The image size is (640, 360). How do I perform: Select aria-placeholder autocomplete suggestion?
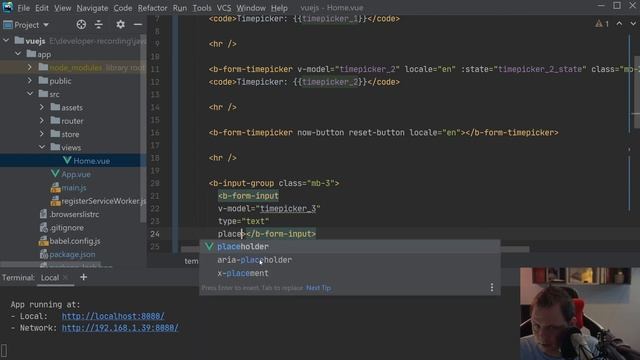pyautogui.click(x=349, y=260)
